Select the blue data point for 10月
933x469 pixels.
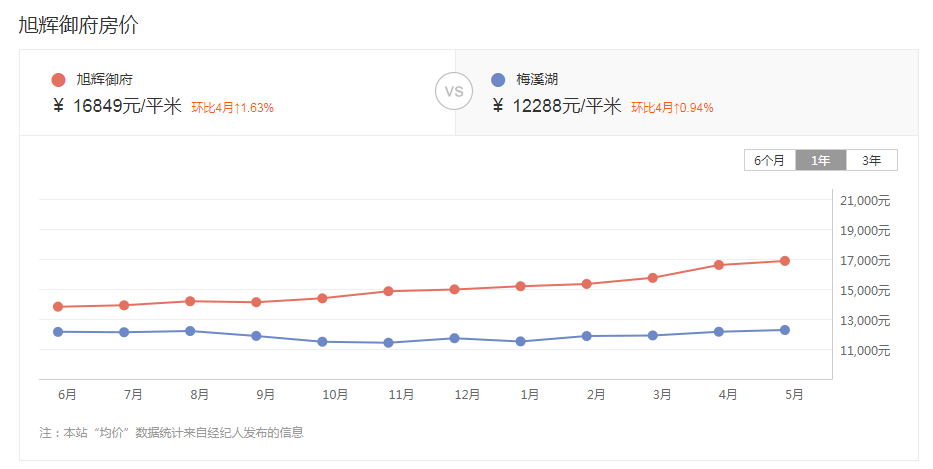[x=322, y=342]
